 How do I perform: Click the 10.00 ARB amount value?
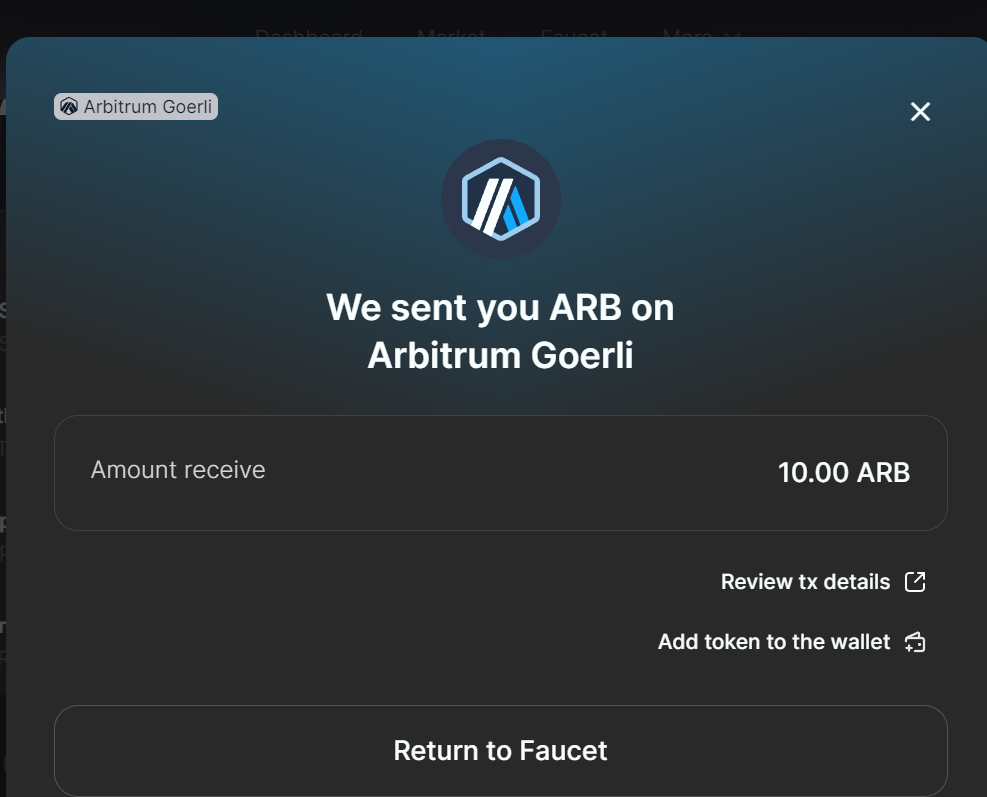point(843,473)
